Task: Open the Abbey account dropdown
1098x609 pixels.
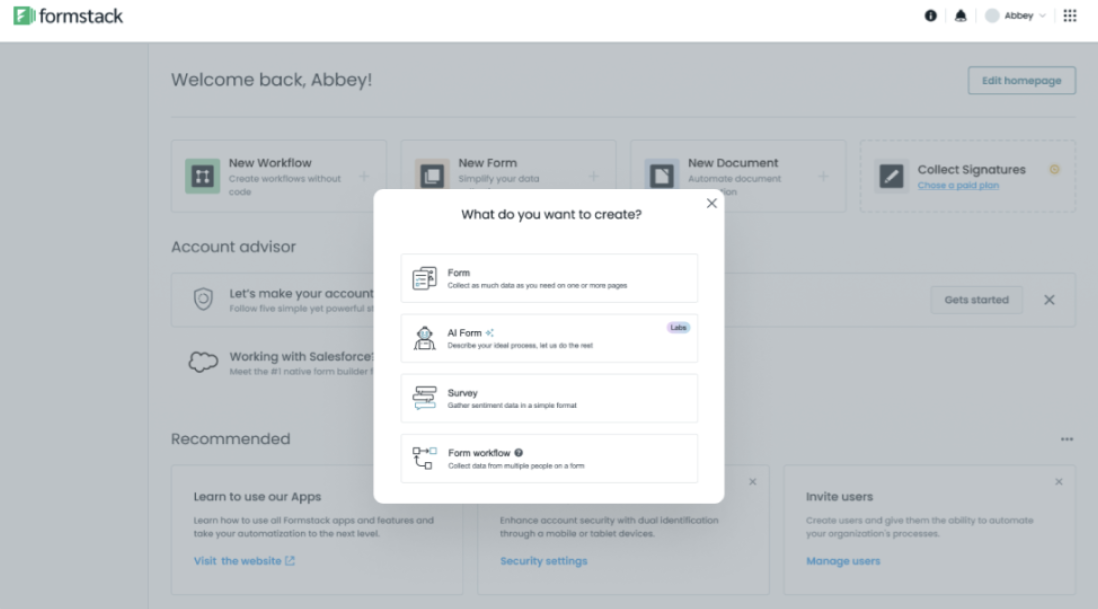Action: (x=1016, y=15)
